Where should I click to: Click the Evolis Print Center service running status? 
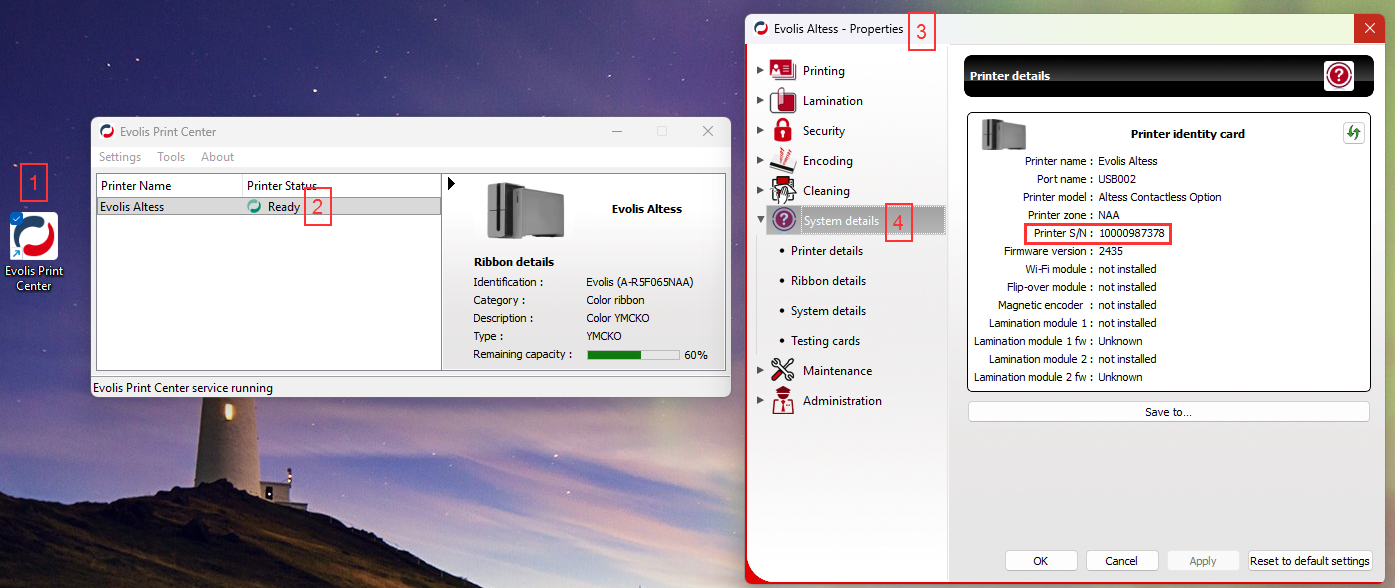[183, 388]
